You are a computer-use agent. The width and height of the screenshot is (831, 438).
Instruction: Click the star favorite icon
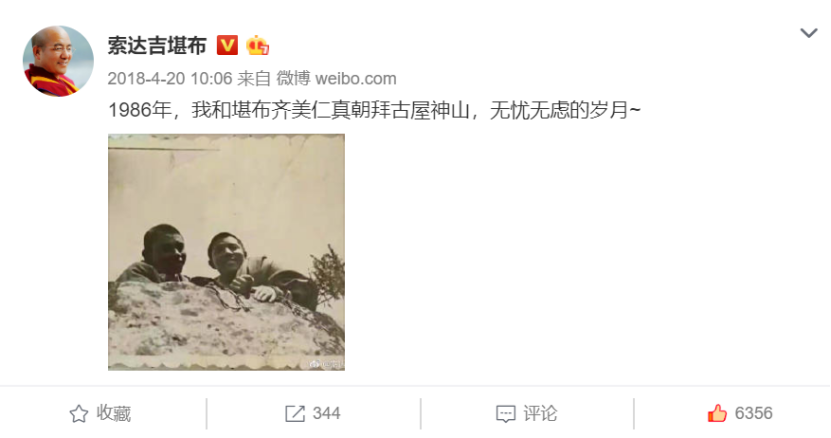coord(79,414)
